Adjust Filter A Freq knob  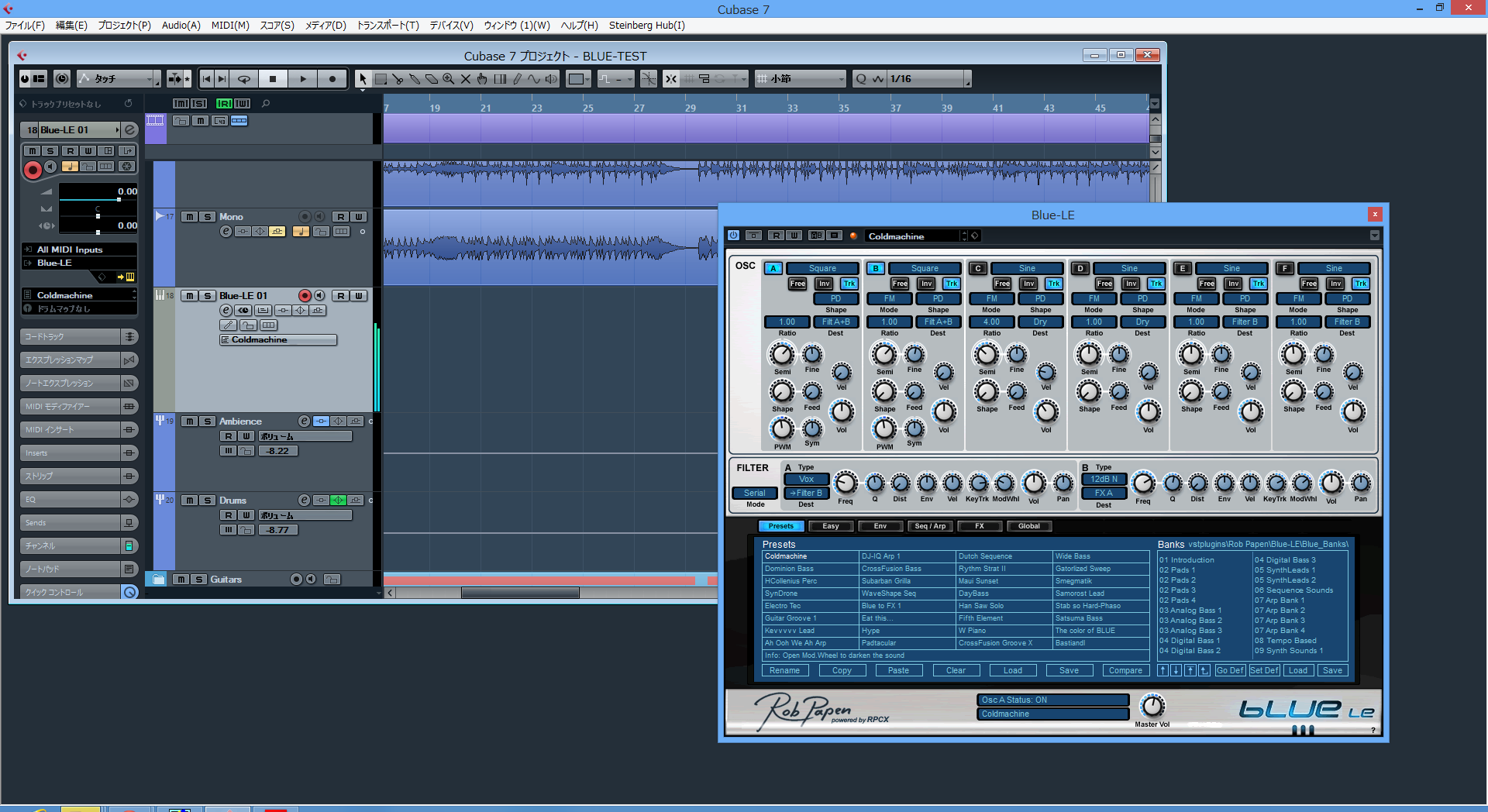coord(845,483)
